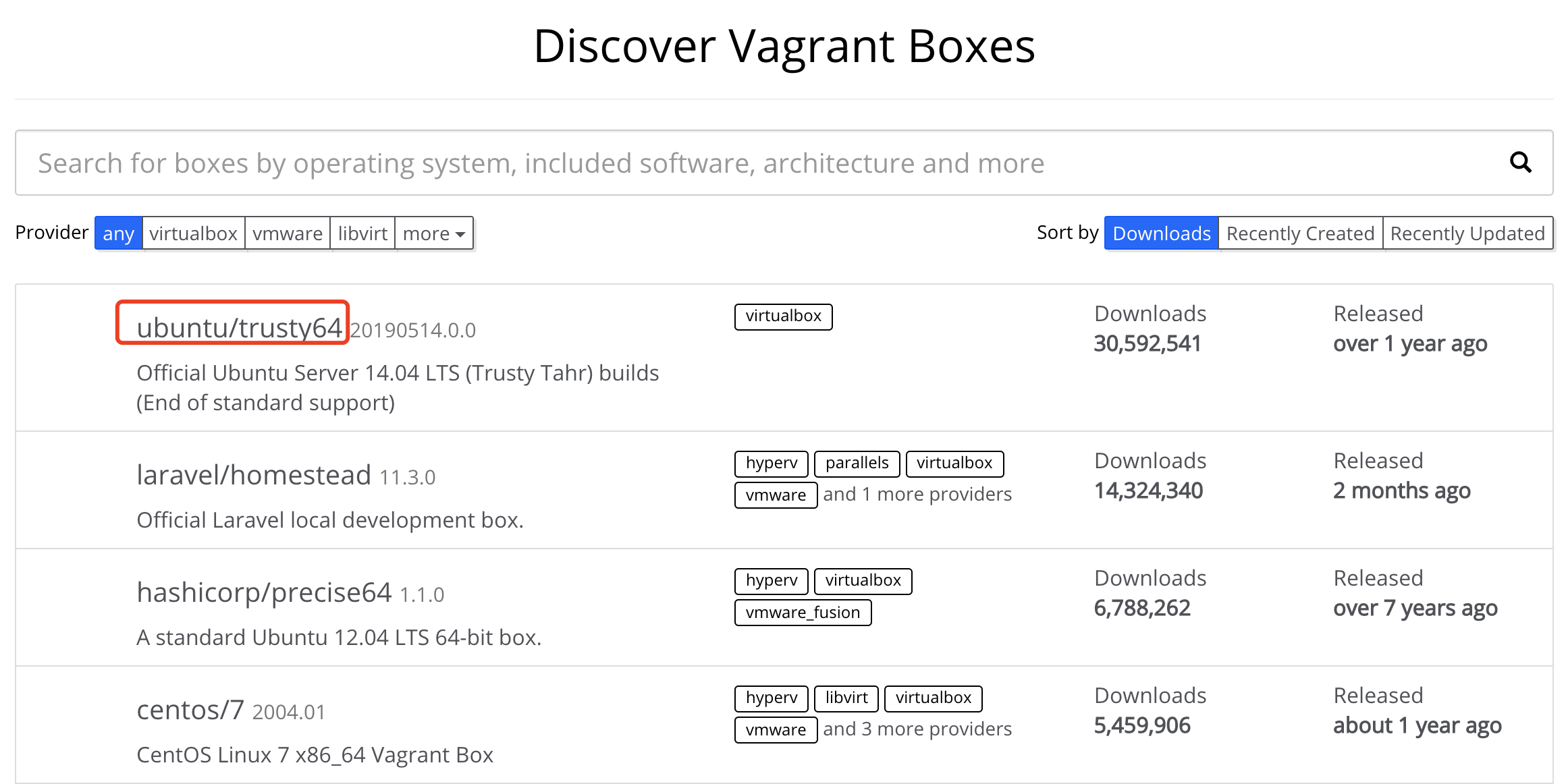Open the laravel/homestead box page
The width and height of the screenshot is (1566, 784).
(254, 475)
